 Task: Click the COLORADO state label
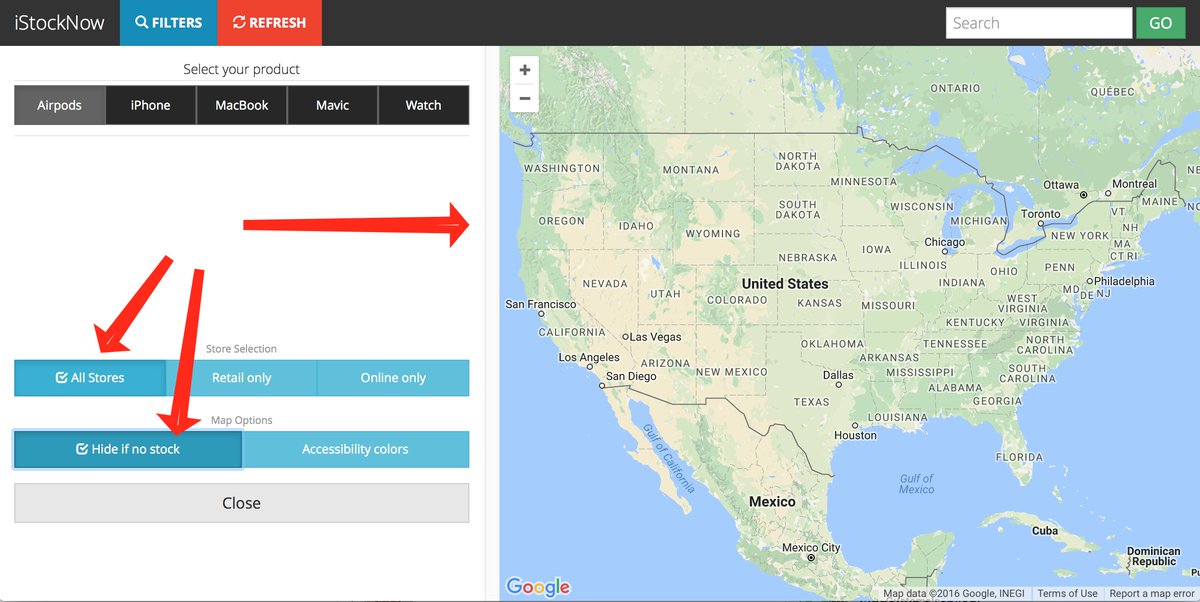pyautogui.click(x=737, y=300)
